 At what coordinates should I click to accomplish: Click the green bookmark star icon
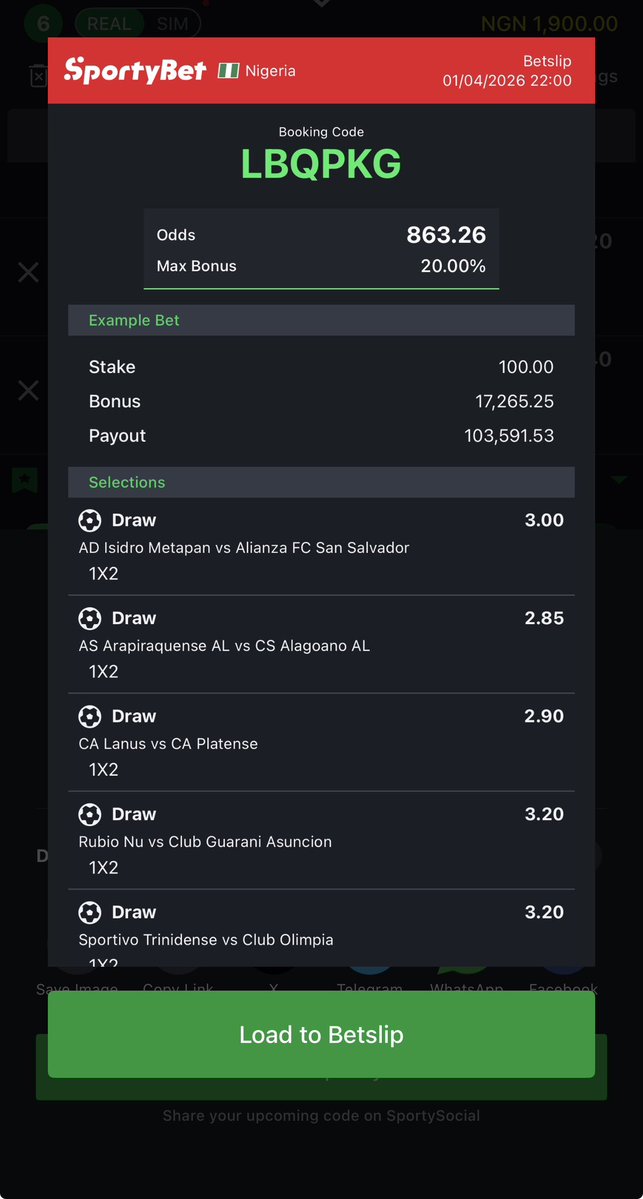tap(24, 479)
